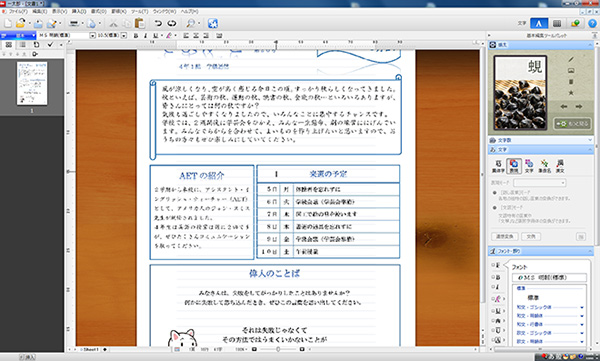600x361 pixels.
Task: Toggle Italic with the I icon
Action: (x=145, y=36)
